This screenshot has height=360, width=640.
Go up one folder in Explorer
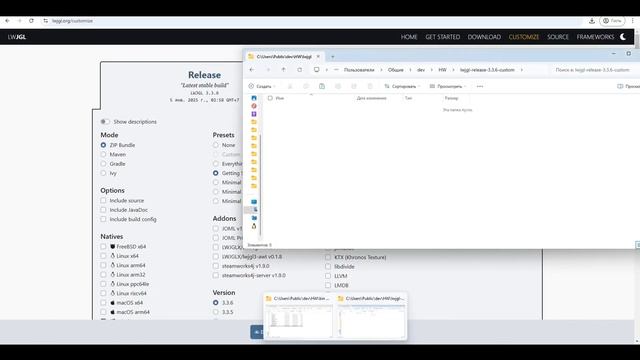pos(284,70)
